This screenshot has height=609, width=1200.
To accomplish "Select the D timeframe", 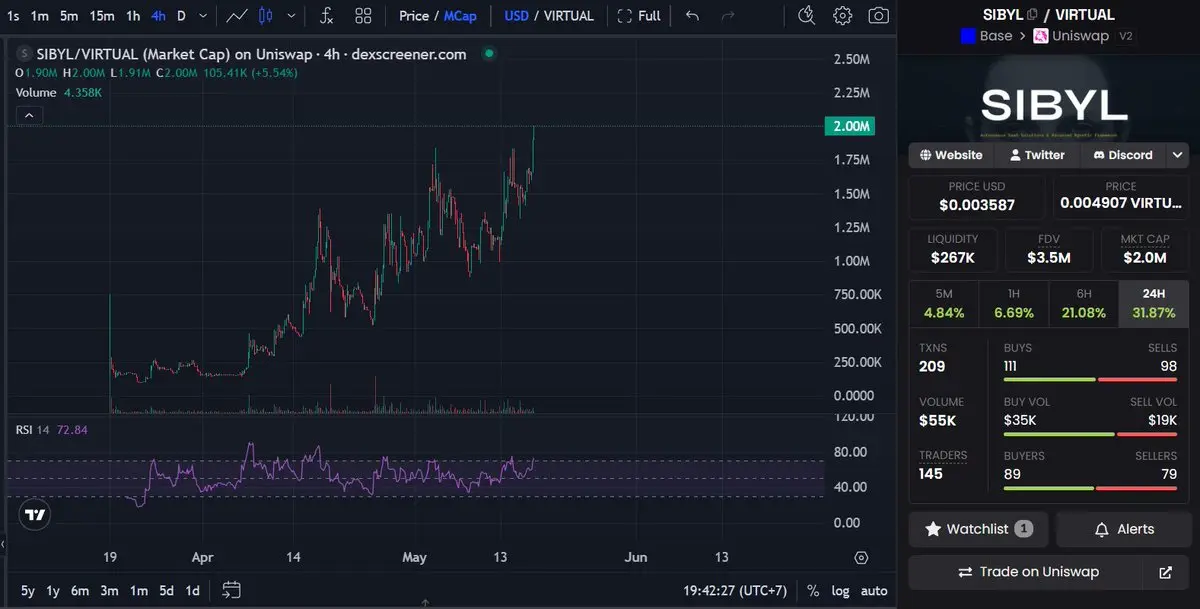I will [x=181, y=16].
